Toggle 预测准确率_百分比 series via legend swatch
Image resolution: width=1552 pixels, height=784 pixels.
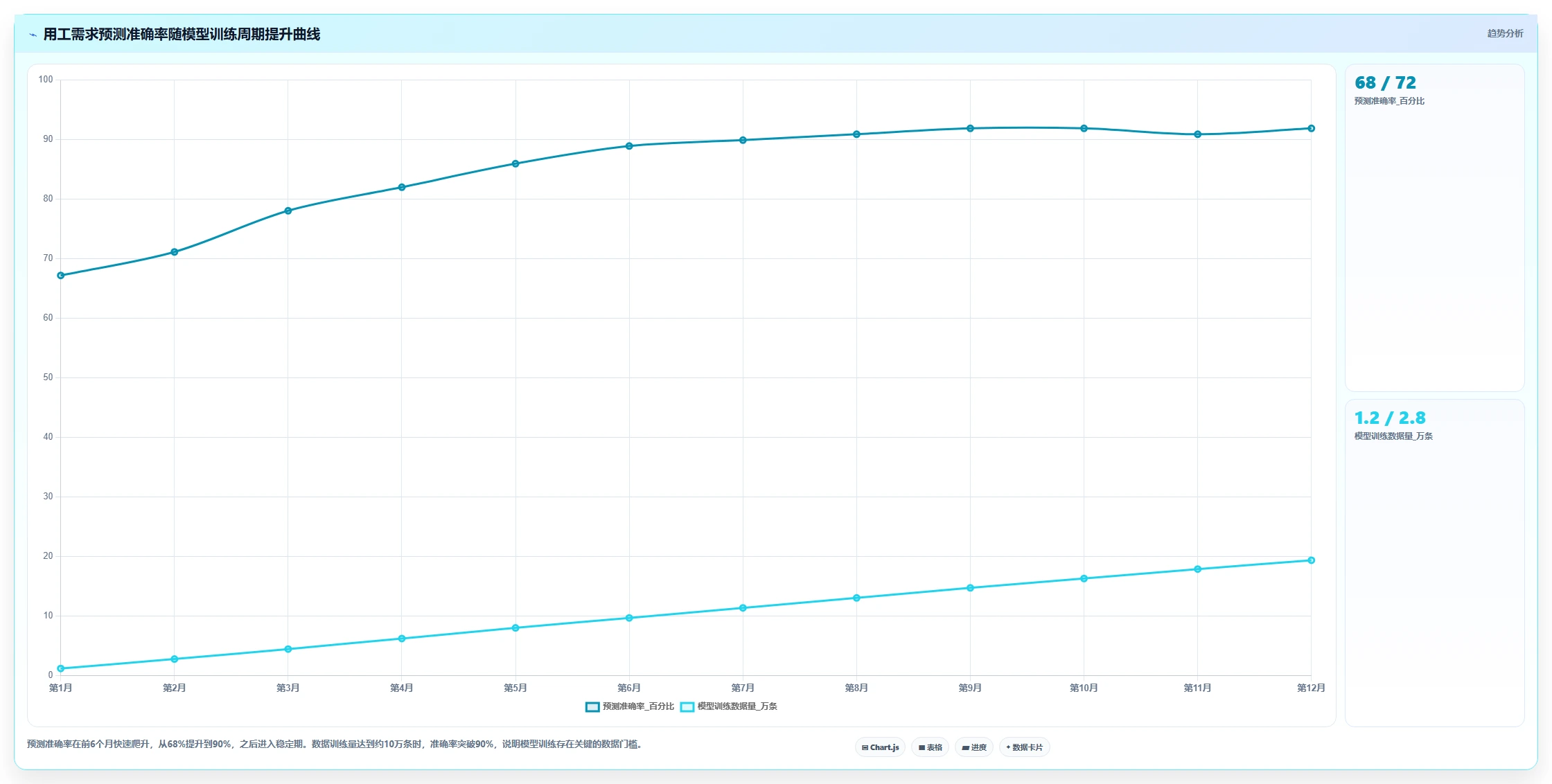coord(592,707)
